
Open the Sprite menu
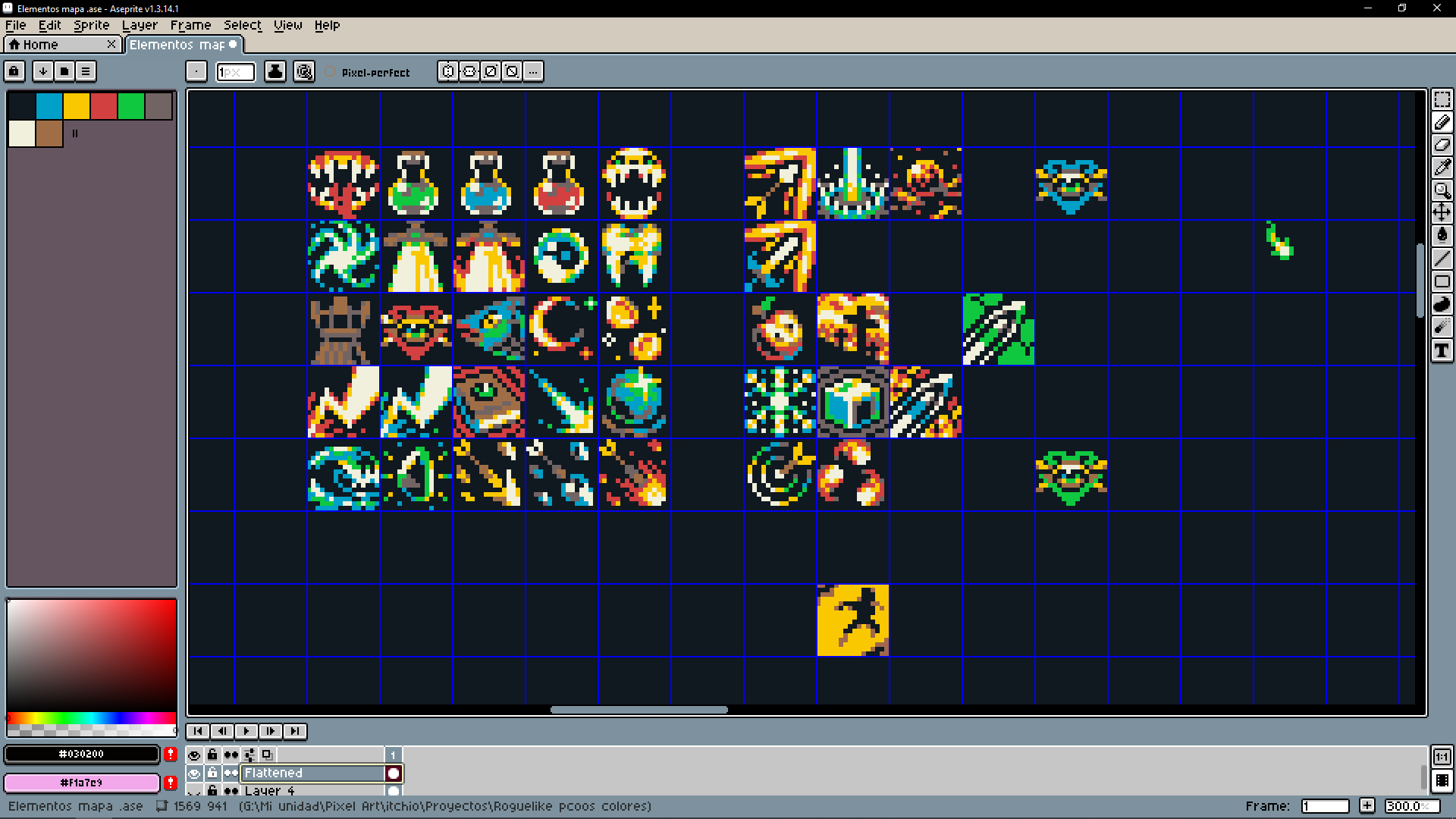tap(91, 25)
